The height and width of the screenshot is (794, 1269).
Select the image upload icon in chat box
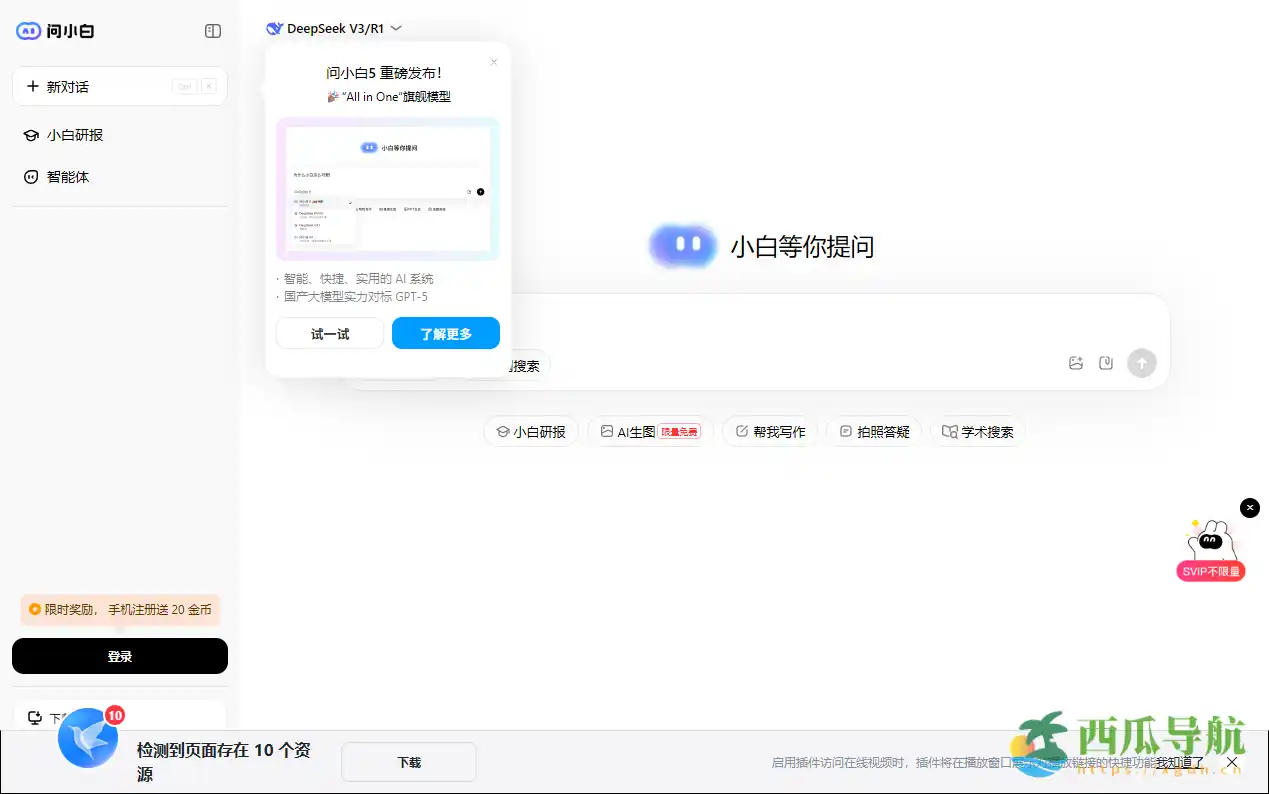[1075, 363]
